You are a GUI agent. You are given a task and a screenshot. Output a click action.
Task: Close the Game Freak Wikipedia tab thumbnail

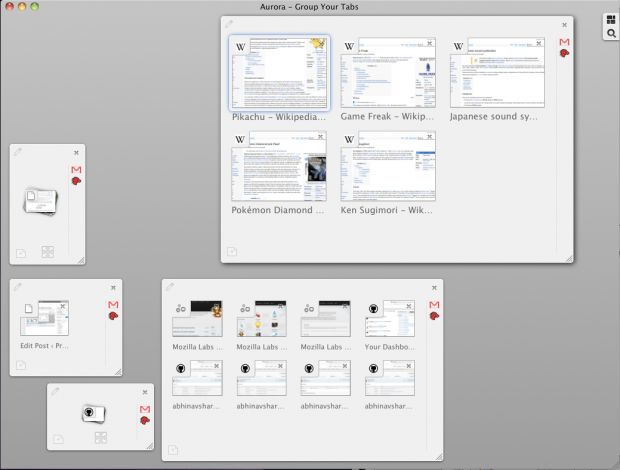pyautogui.click(x=430, y=45)
